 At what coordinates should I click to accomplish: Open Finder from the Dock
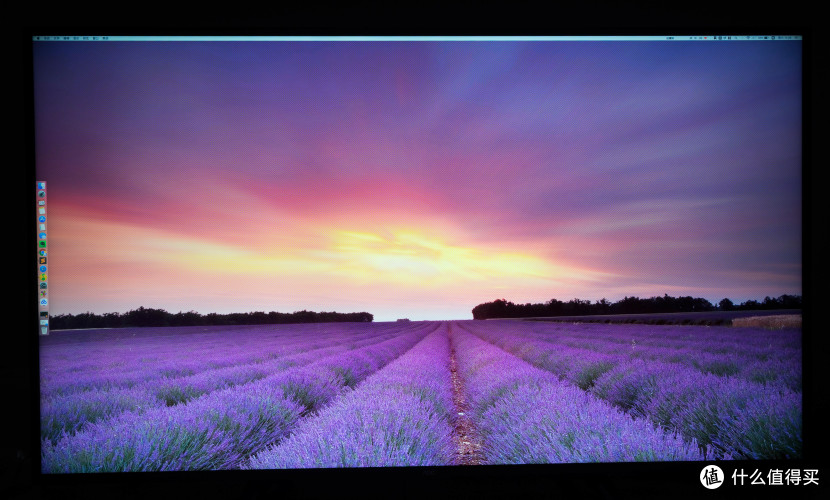point(41,186)
